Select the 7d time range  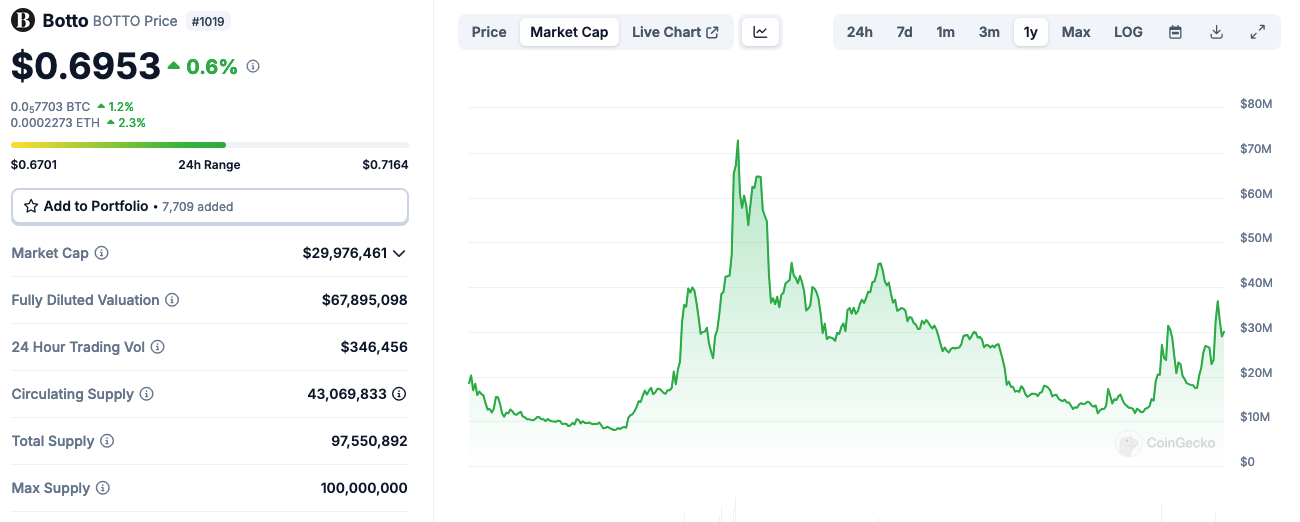coord(904,32)
